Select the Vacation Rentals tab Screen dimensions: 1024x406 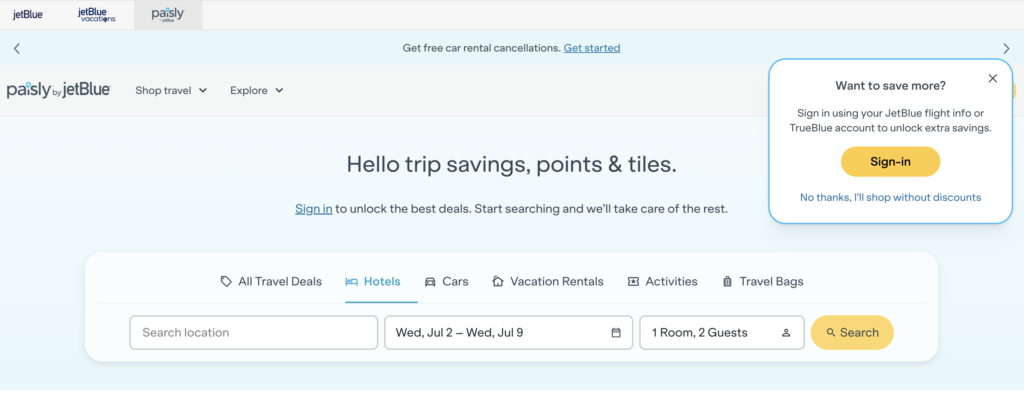548,281
